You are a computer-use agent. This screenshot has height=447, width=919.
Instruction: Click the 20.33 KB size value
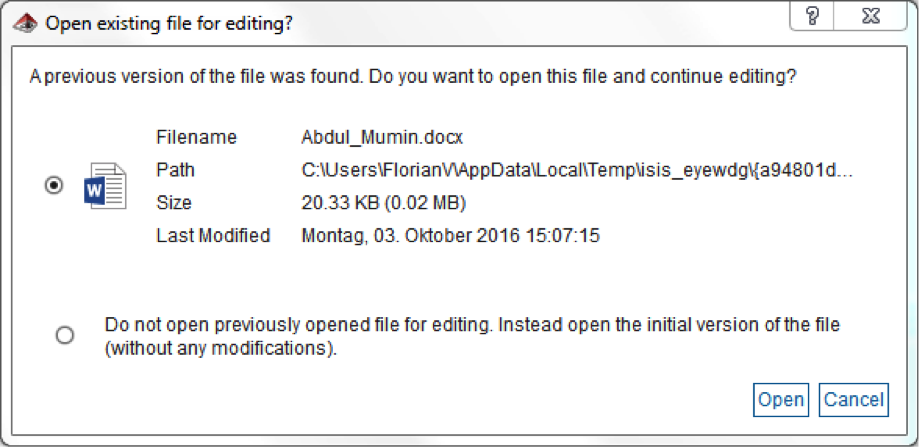pyautogui.click(x=383, y=203)
